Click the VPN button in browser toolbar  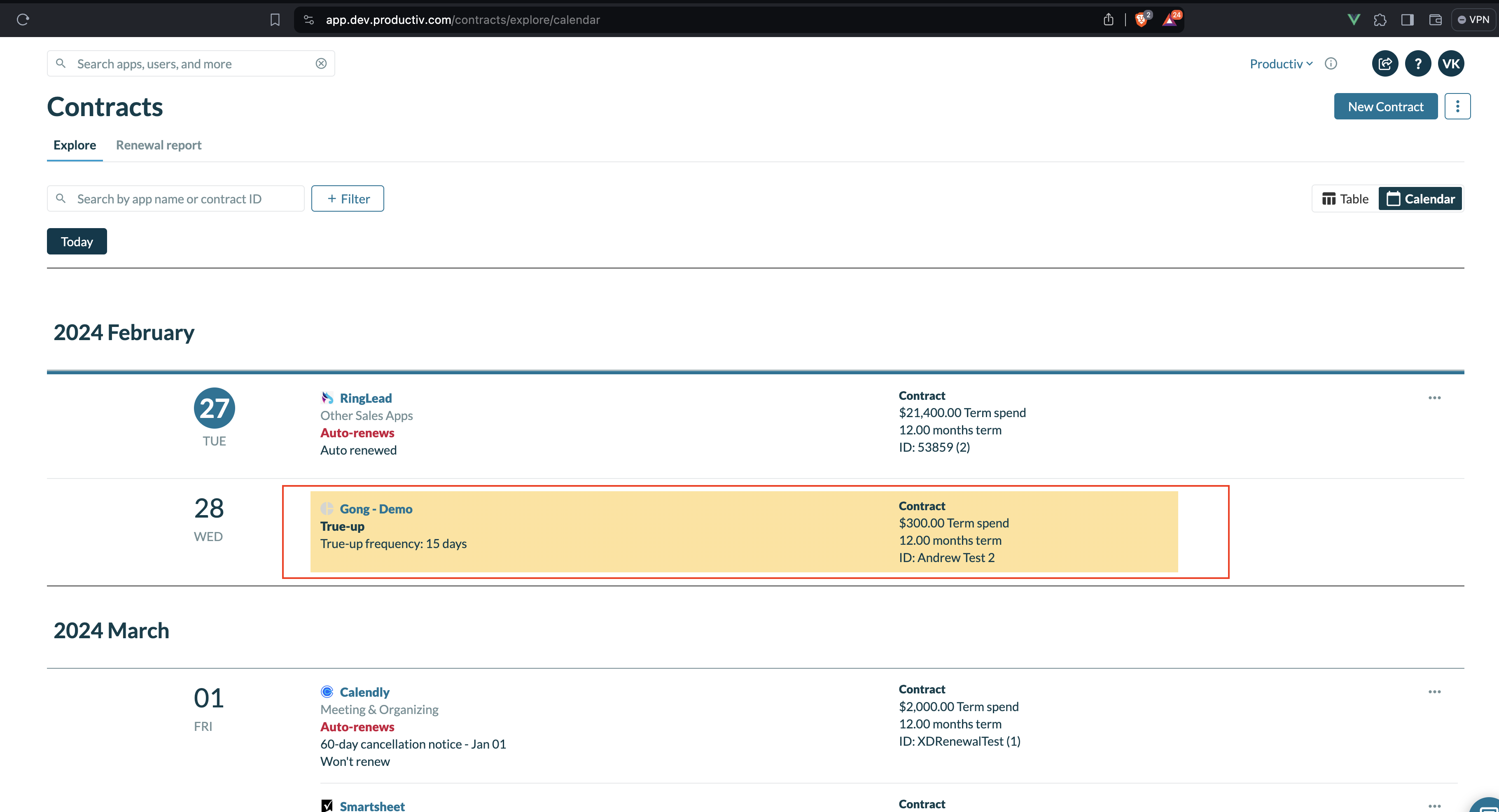point(1473,20)
